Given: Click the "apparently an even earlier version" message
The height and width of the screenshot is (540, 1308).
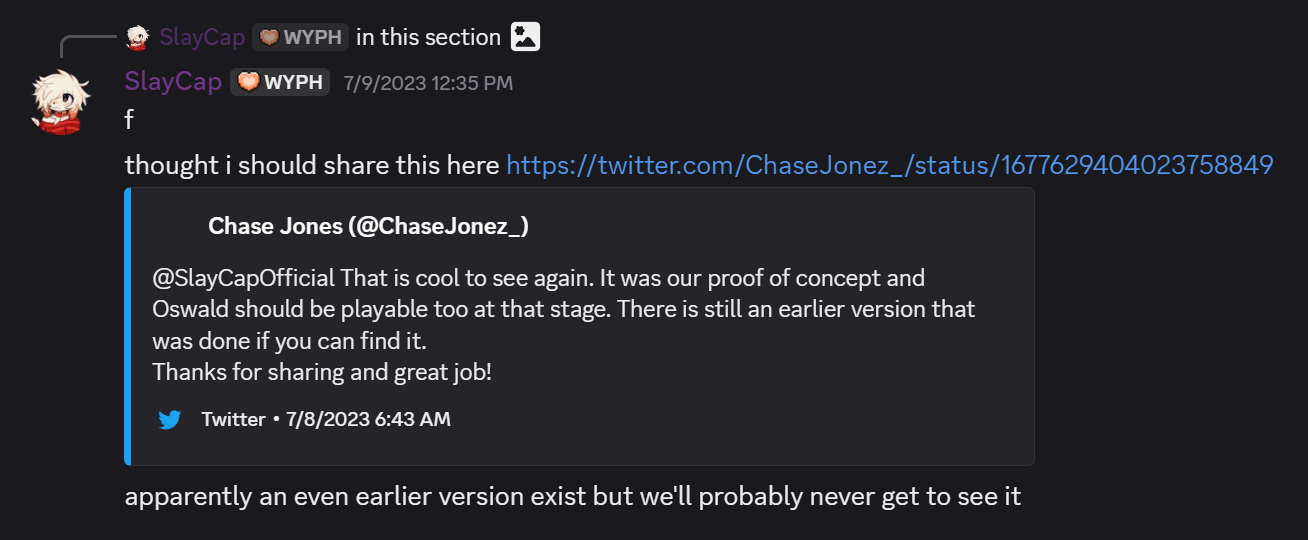Looking at the screenshot, I should [572, 496].
